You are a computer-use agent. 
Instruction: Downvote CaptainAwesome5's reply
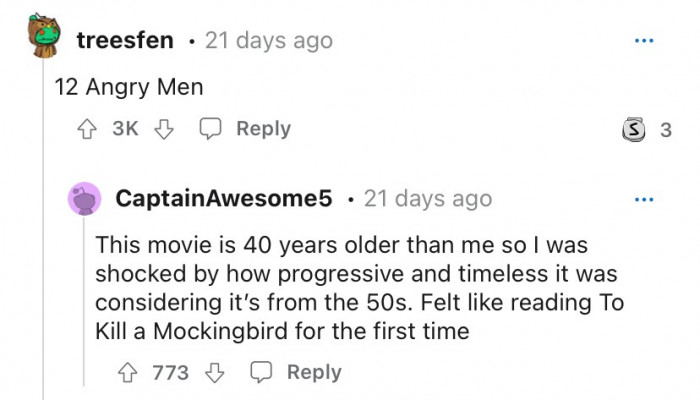[212, 373]
